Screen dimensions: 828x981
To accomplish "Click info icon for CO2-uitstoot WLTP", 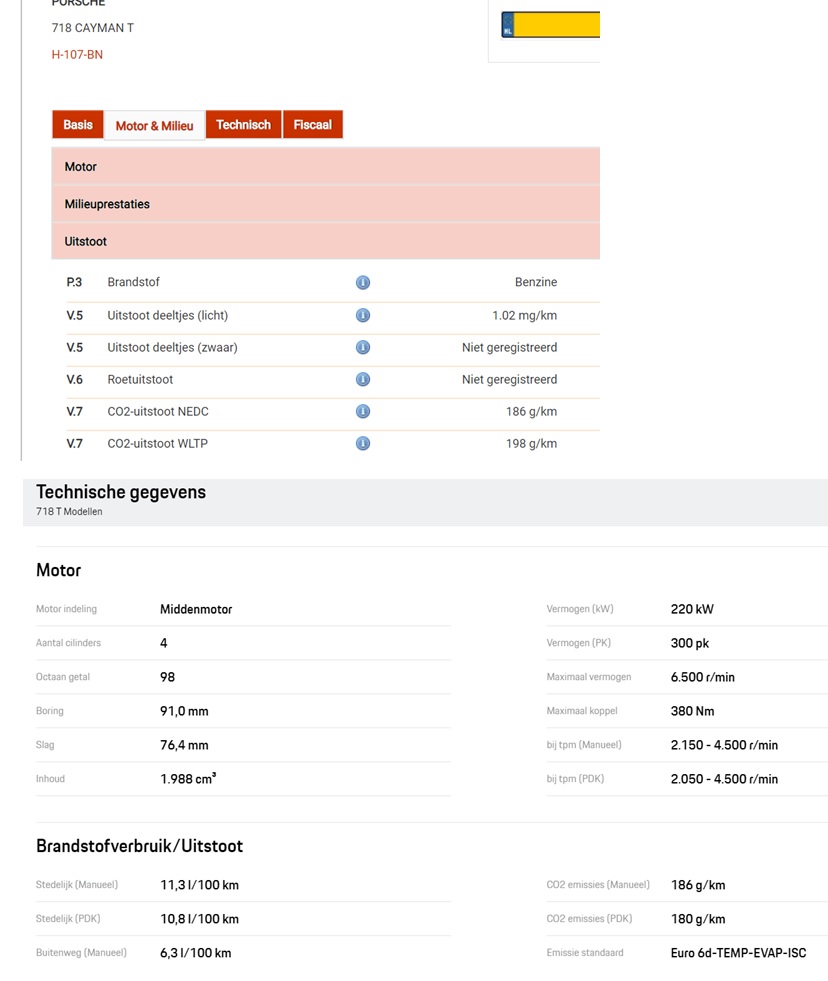I will point(363,444).
